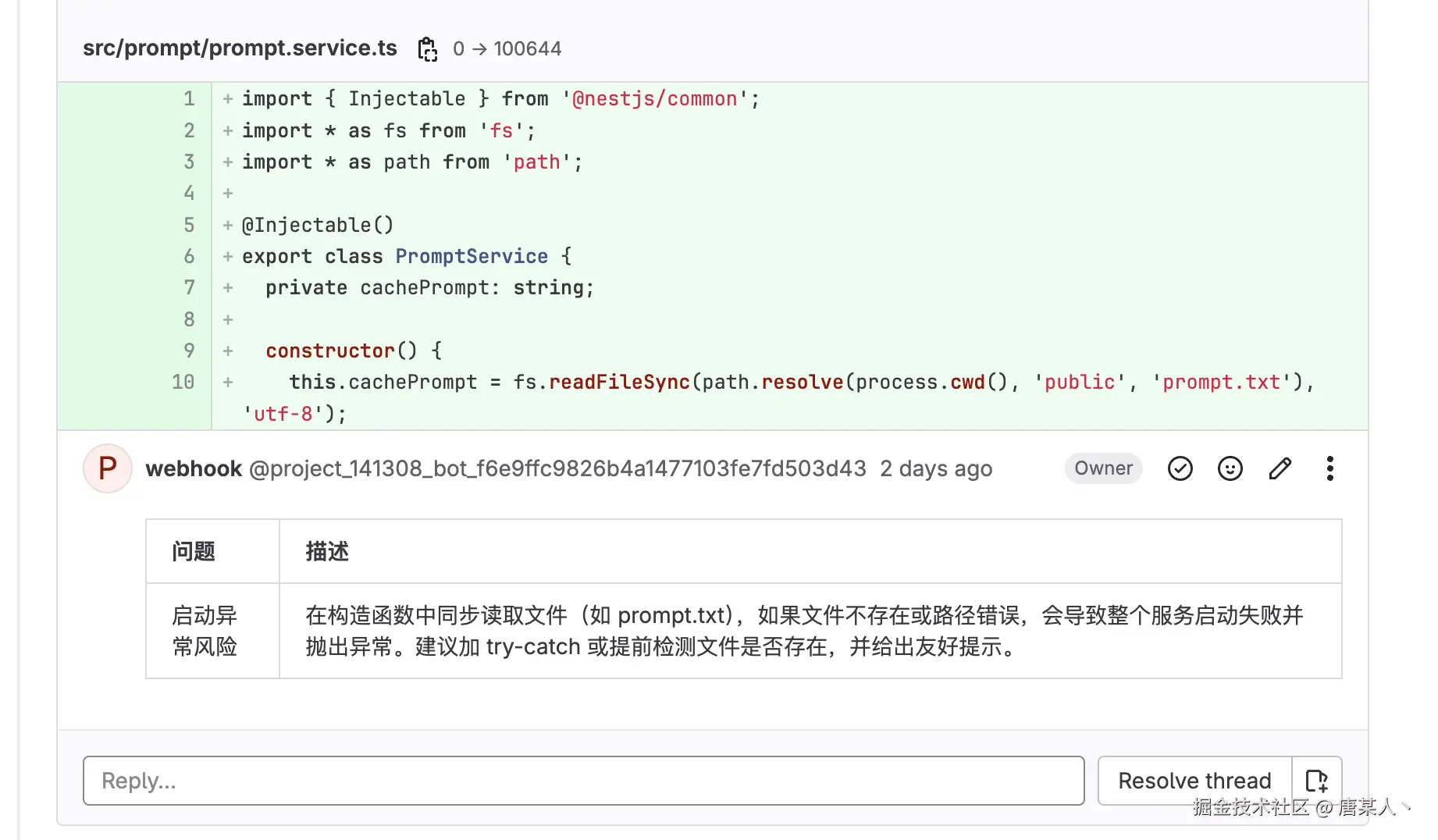
Task: Open the webhook author profile link
Action: pyautogui.click(x=194, y=468)
